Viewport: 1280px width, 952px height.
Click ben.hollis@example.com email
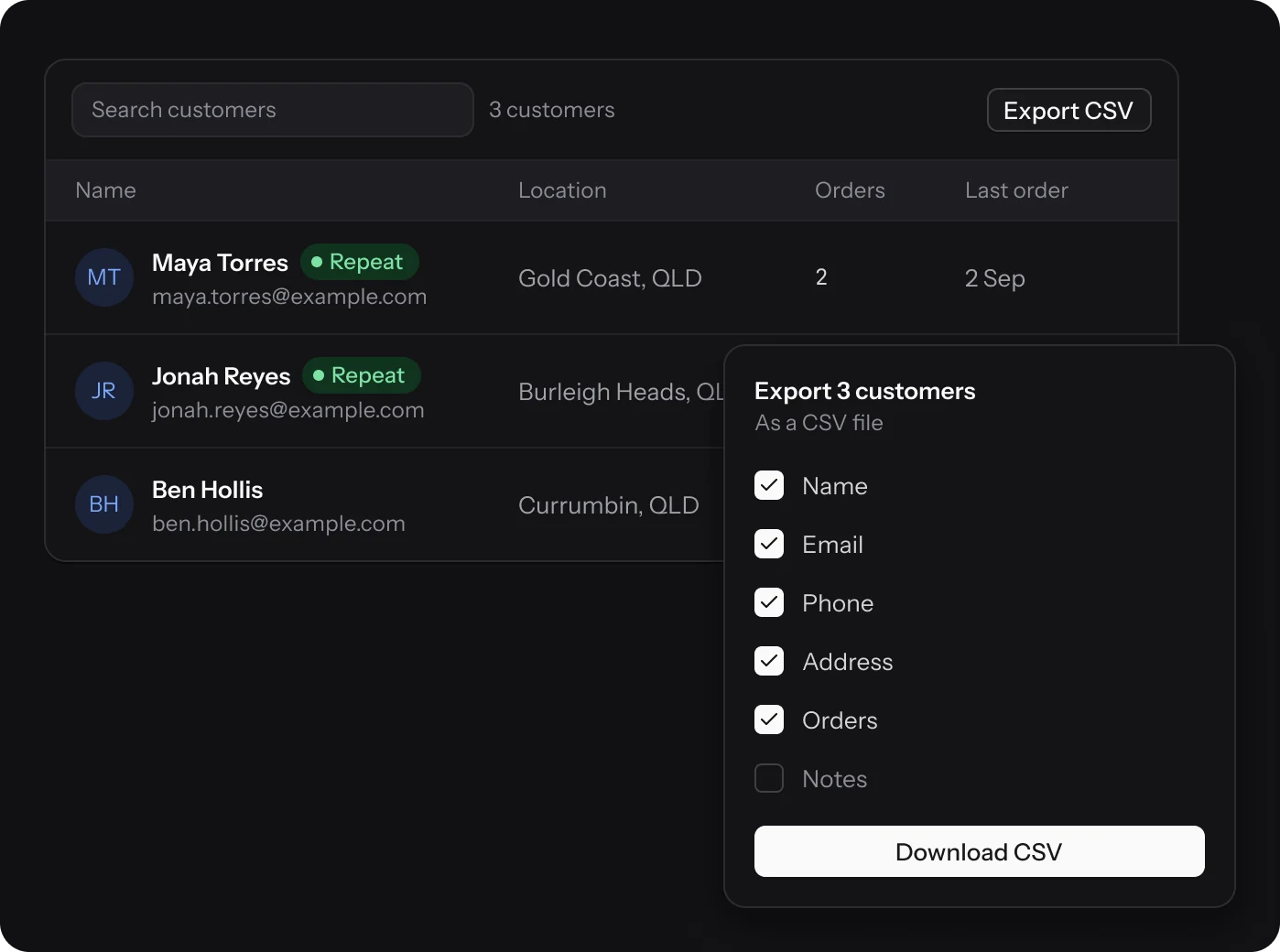click(278, 524)
